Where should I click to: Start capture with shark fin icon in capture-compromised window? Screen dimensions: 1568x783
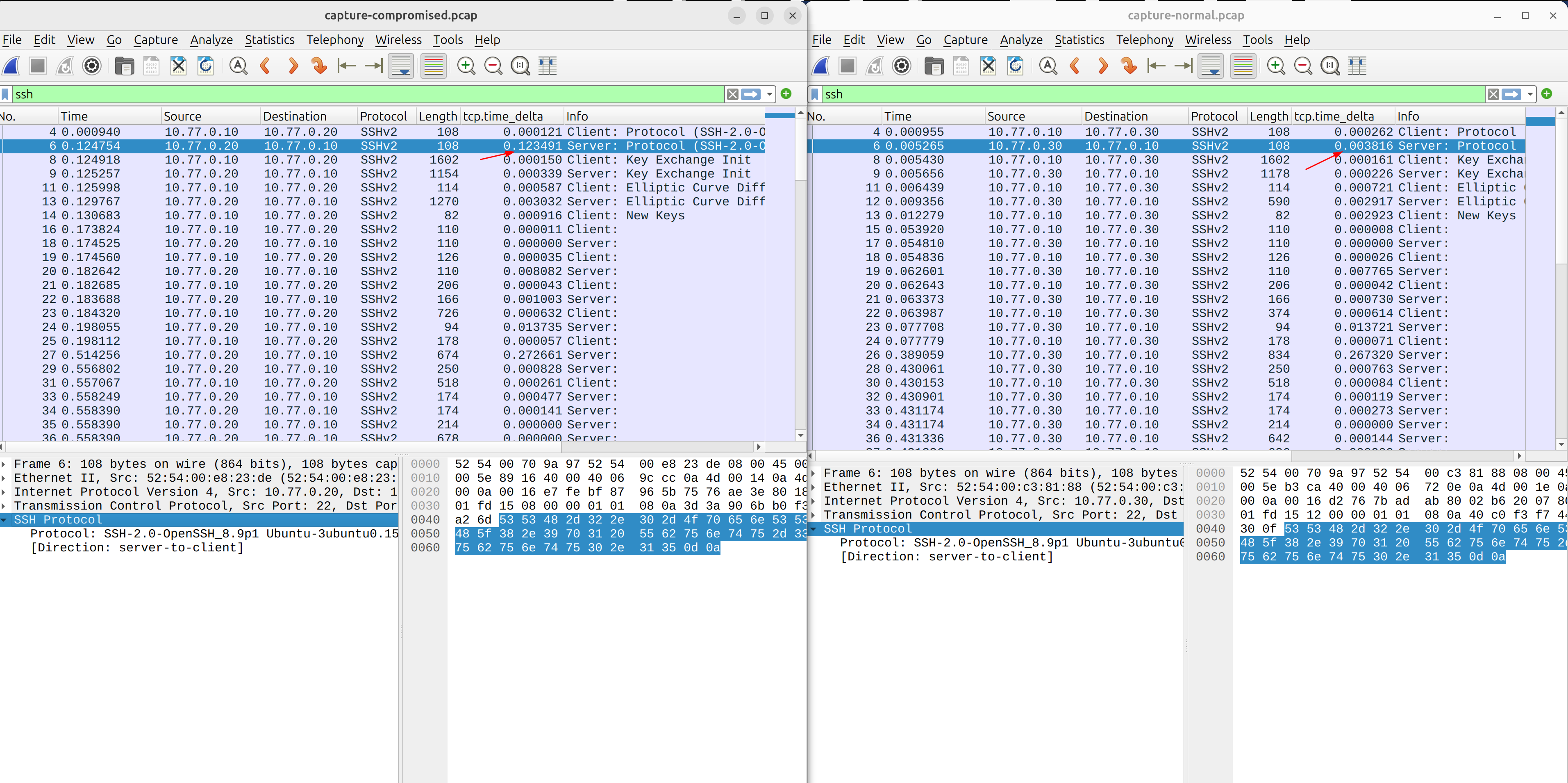pos(11,66)
